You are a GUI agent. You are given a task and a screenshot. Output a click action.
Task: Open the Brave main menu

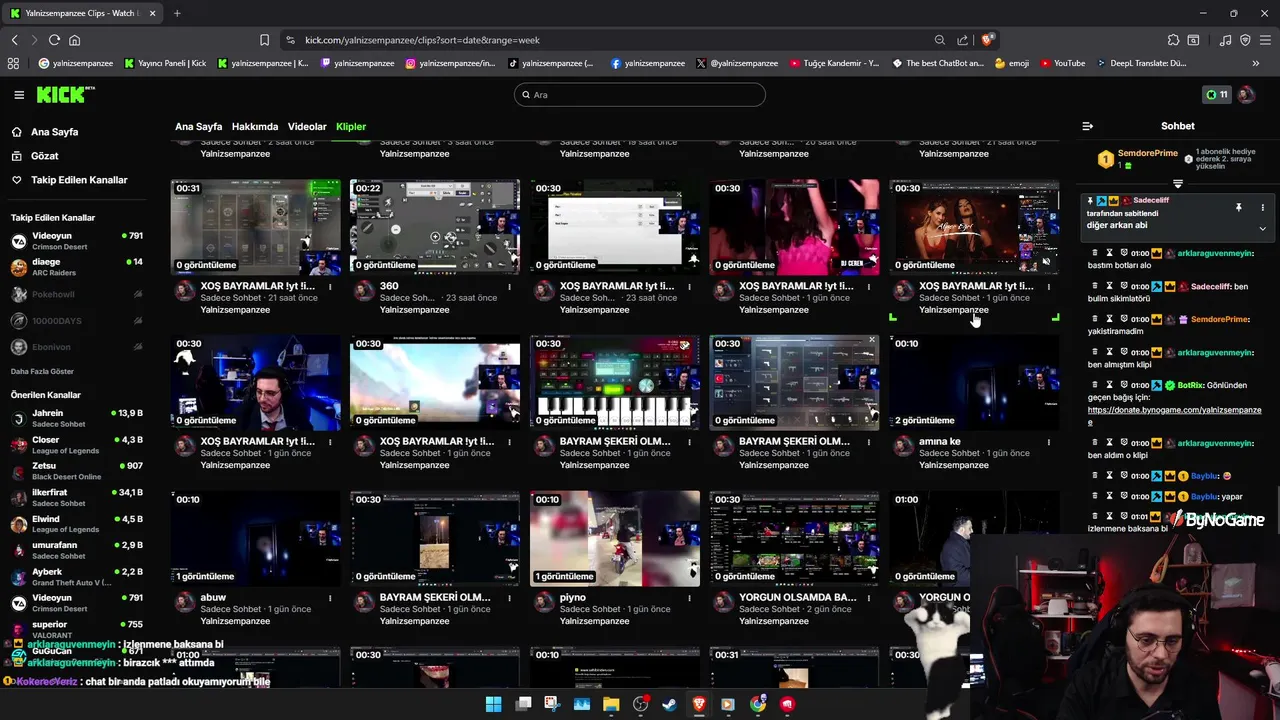(x=1264, y=40)
